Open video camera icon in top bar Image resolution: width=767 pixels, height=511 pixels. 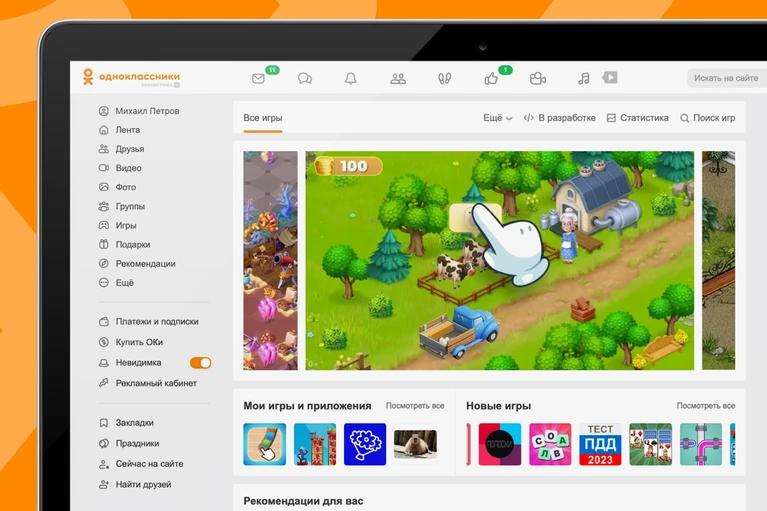(x=538, y=79)
